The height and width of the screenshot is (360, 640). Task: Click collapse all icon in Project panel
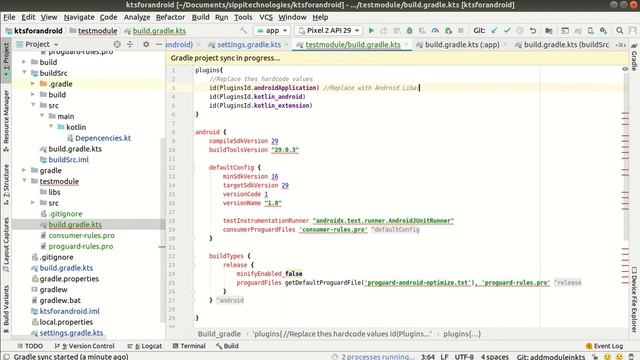pyautogui.click(x=130, y=44)
